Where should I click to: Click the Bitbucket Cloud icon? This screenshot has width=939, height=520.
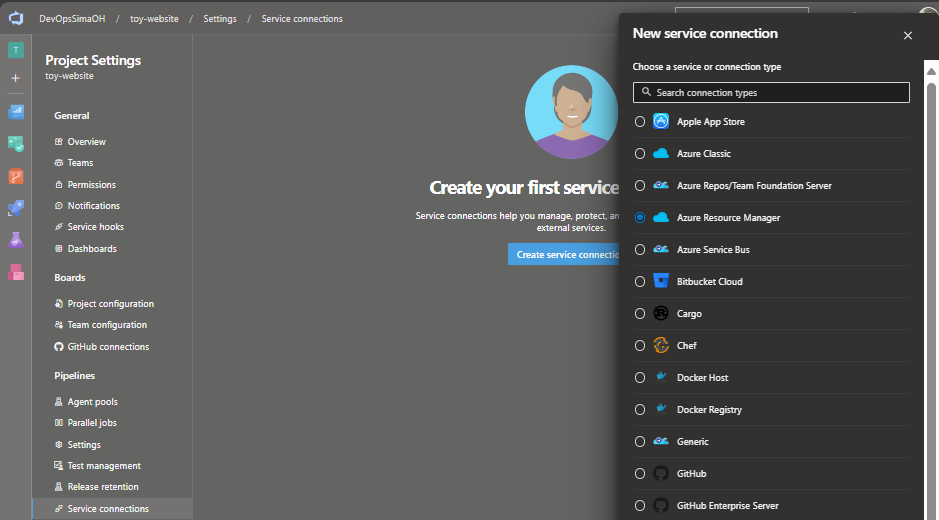[661, 282]
